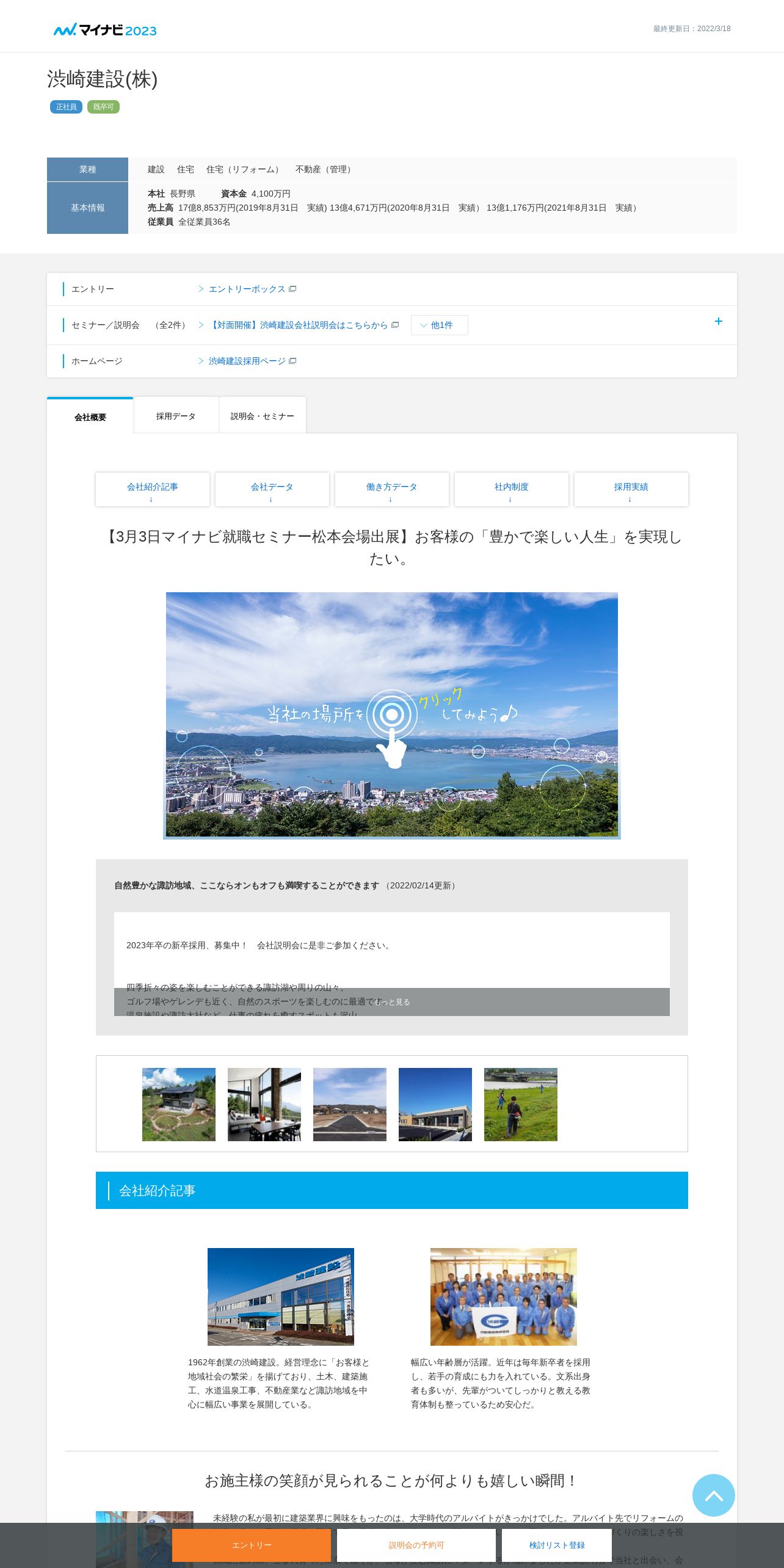
Task: Click the 渋崎建設 building photo
Action: (x=281, y=1296)
